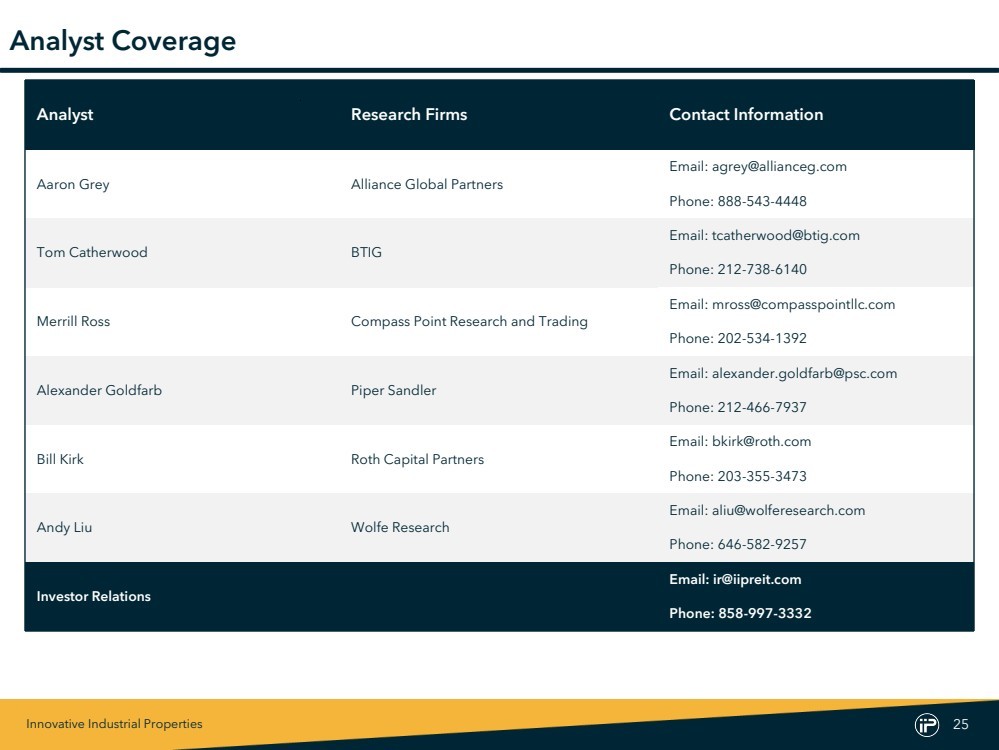Select the Aaron Grey analyst name

pyautogui.click(x=73, y=184)
